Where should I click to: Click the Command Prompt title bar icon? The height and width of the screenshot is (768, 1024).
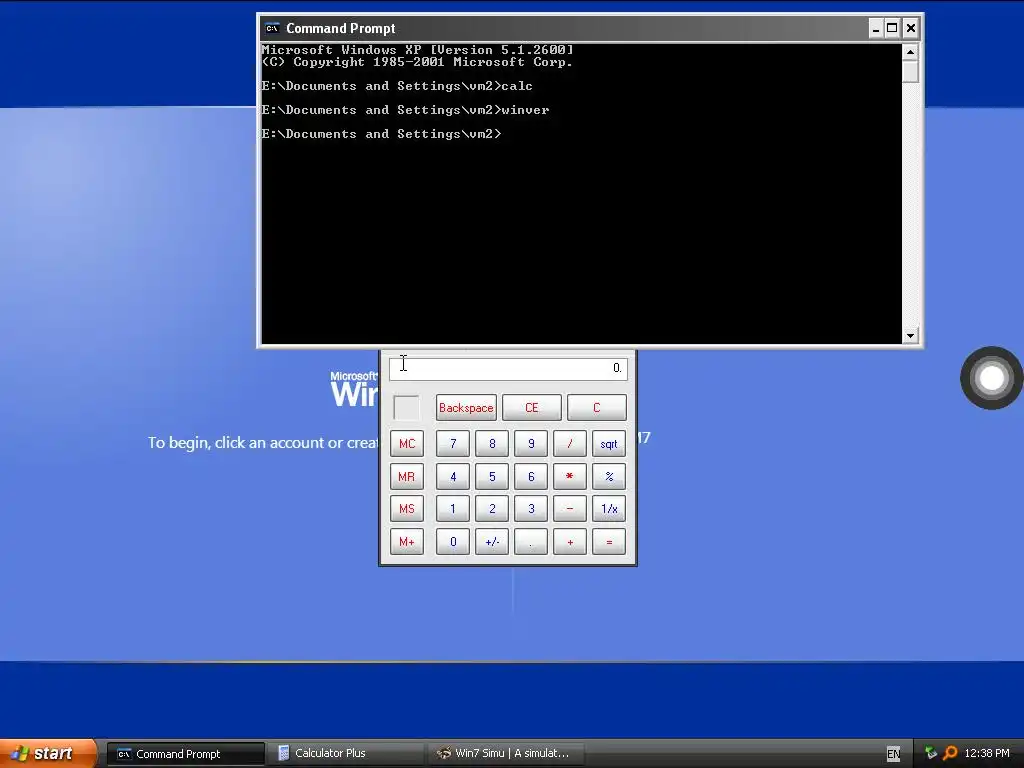click(272, 28)
